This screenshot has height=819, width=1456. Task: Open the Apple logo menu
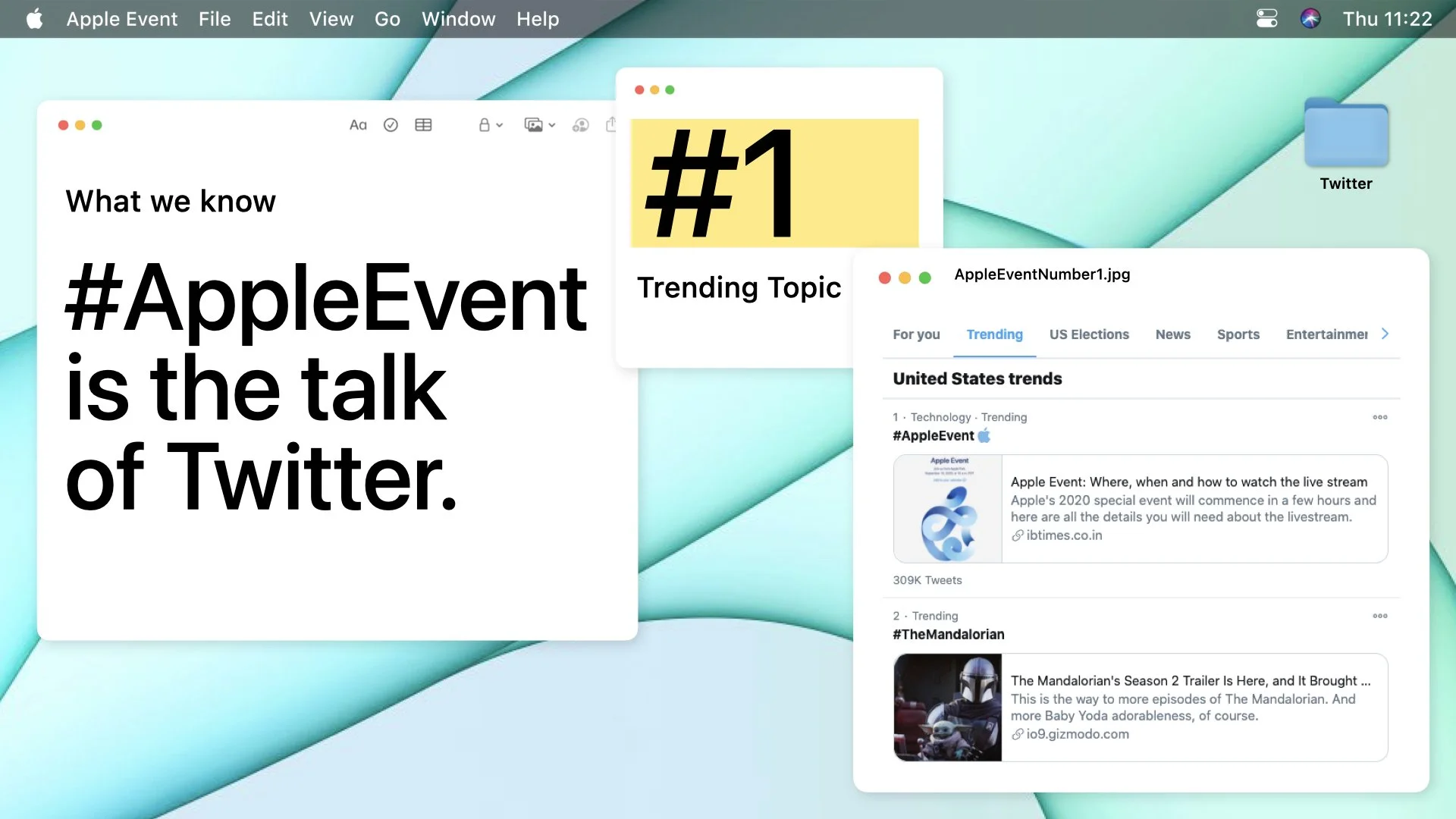pyautogui.click(x=35, y=18)
